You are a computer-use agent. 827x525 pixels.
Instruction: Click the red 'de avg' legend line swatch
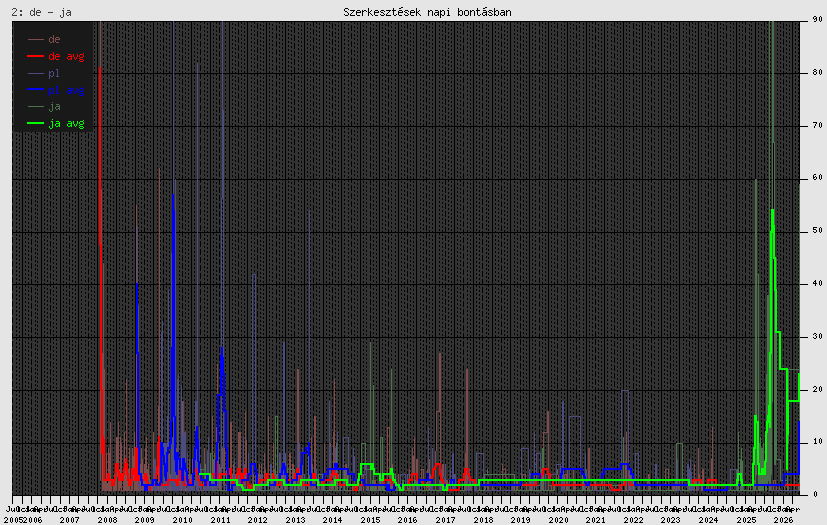pyautogui.click(x=35, y=56)
